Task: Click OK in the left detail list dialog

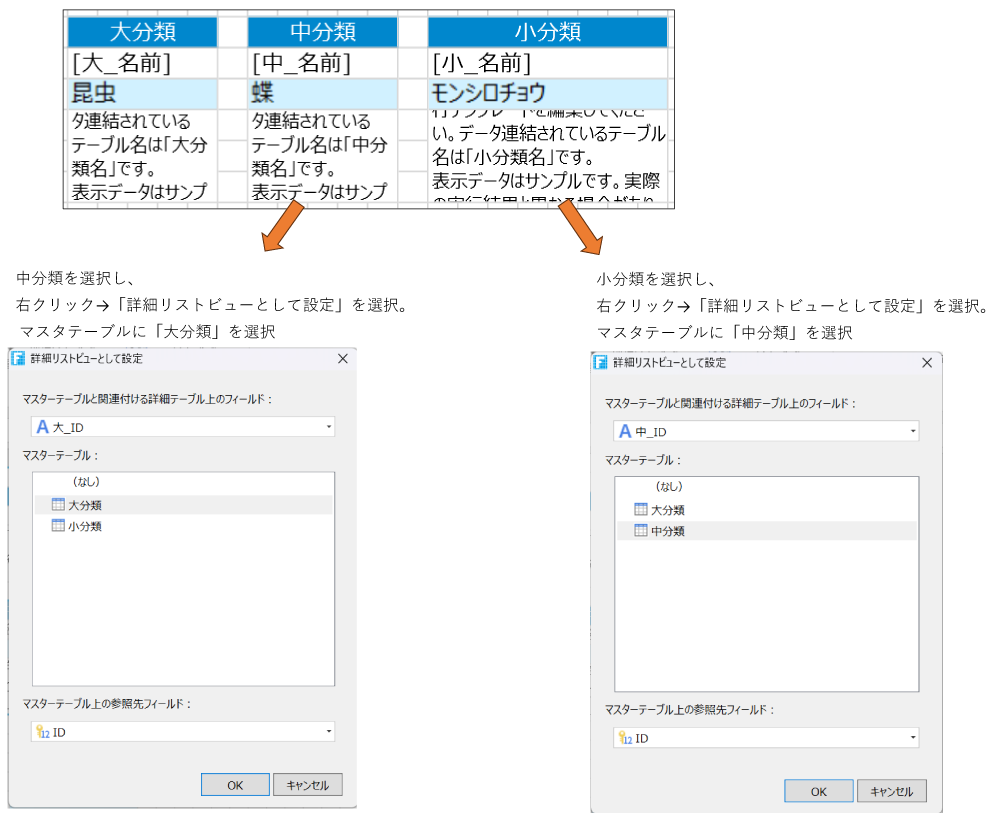Action: coord(235,785)
